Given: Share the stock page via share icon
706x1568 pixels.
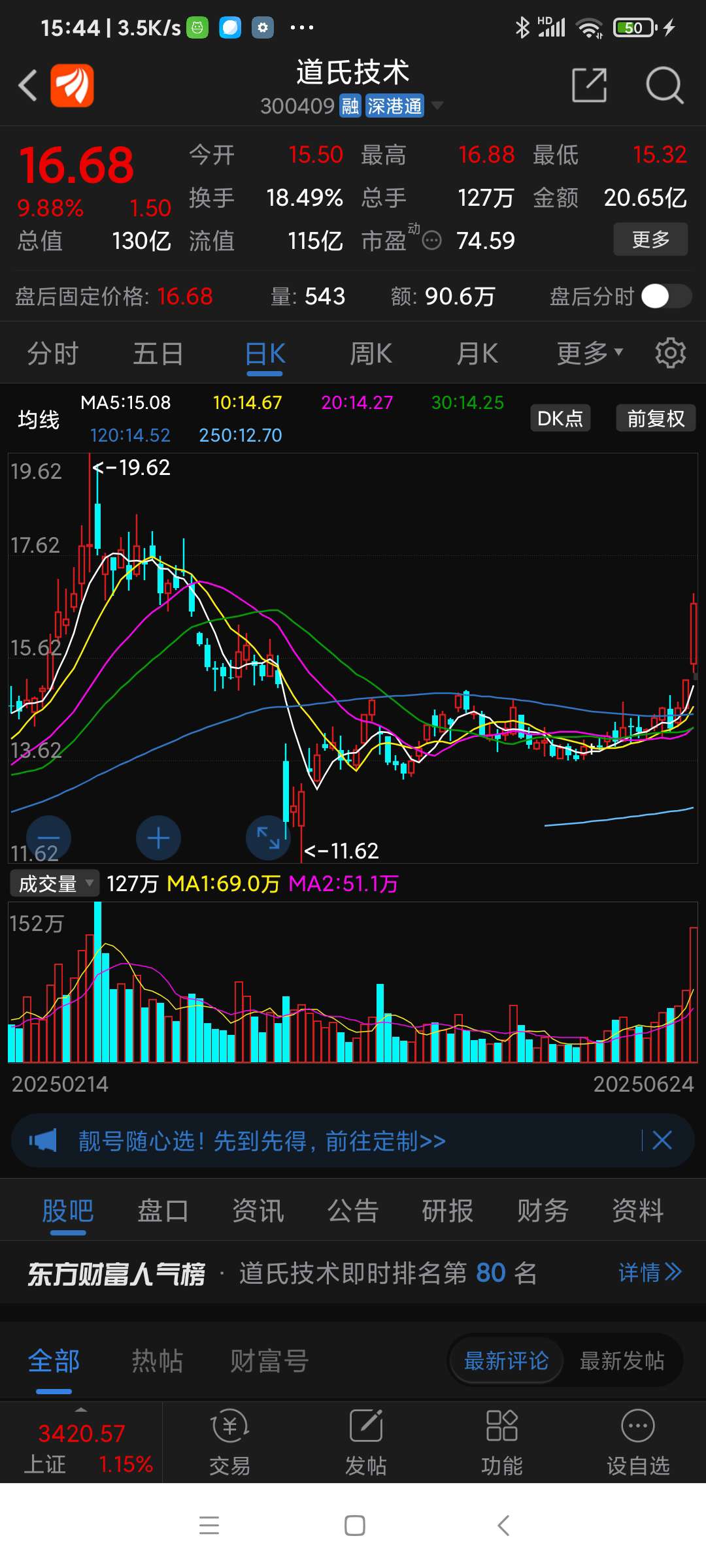Looking at the screenshot, I should [589, 85].
